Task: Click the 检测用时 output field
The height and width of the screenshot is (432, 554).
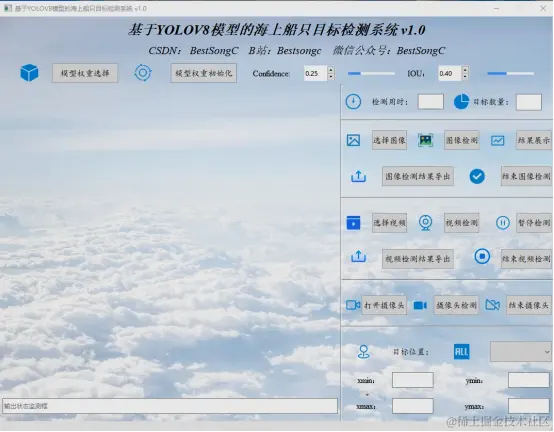Action: coord(431,102)
